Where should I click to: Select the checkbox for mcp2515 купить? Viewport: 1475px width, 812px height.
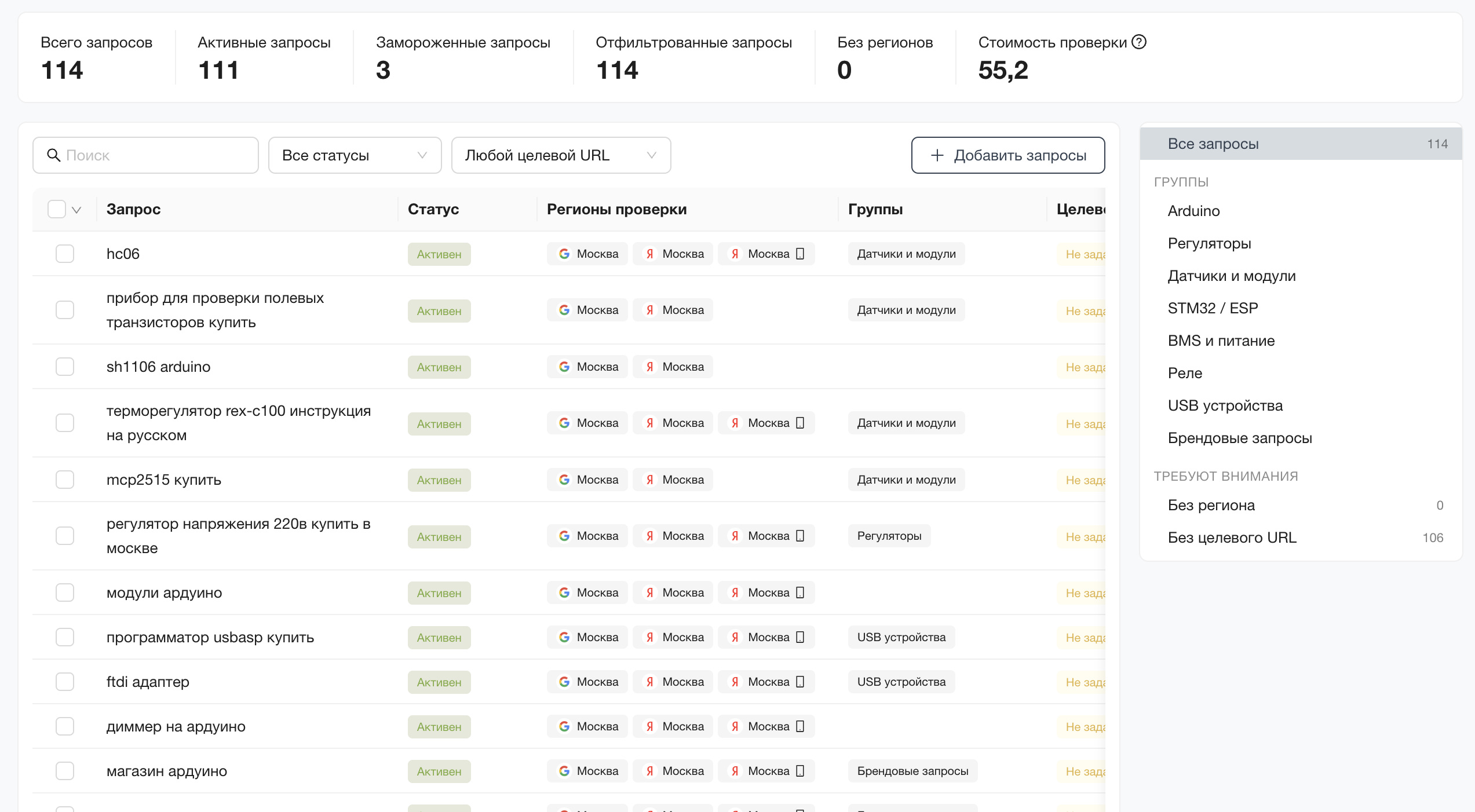pyautogui.click(x=65, y=480)
